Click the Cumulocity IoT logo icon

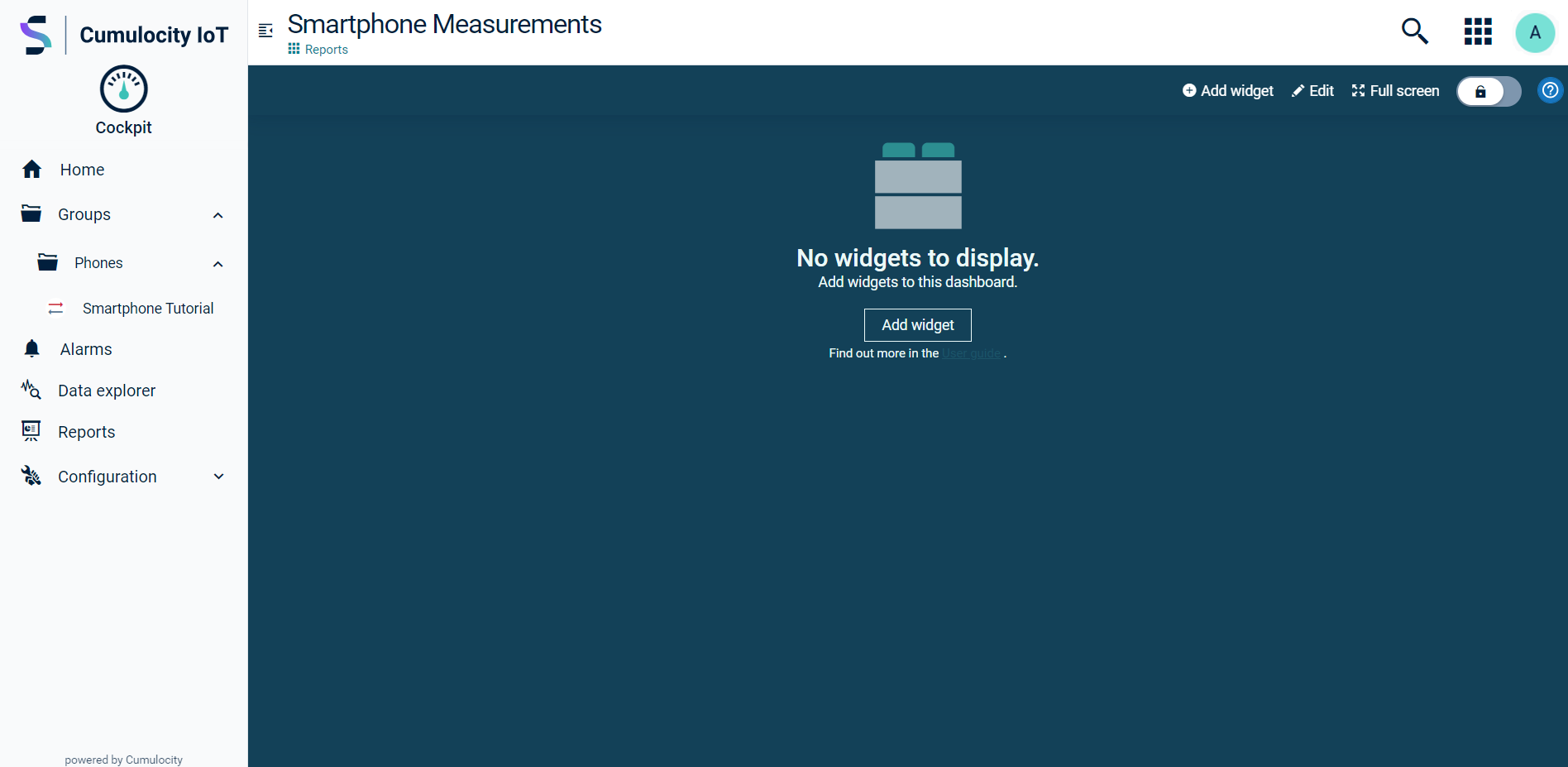tap(36, 35)
